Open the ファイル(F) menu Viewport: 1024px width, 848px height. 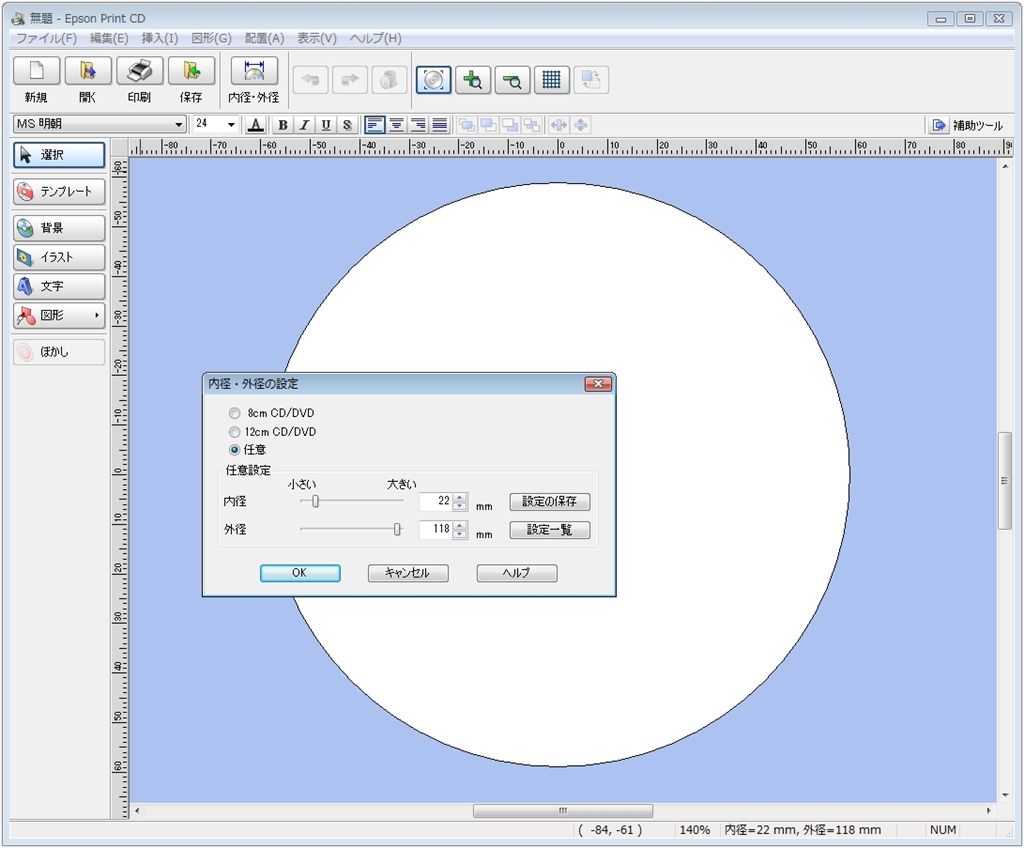[x=46, y=38]
